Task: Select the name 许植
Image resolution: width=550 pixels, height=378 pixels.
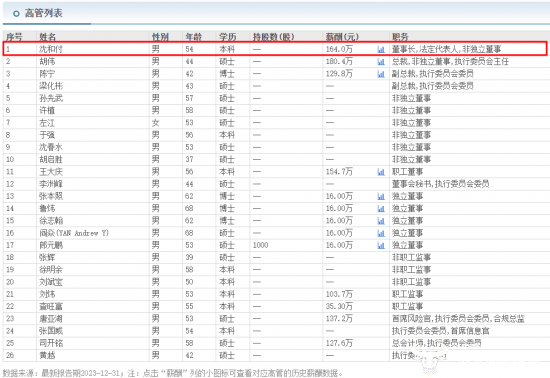Action: click(x=47, y=110)
